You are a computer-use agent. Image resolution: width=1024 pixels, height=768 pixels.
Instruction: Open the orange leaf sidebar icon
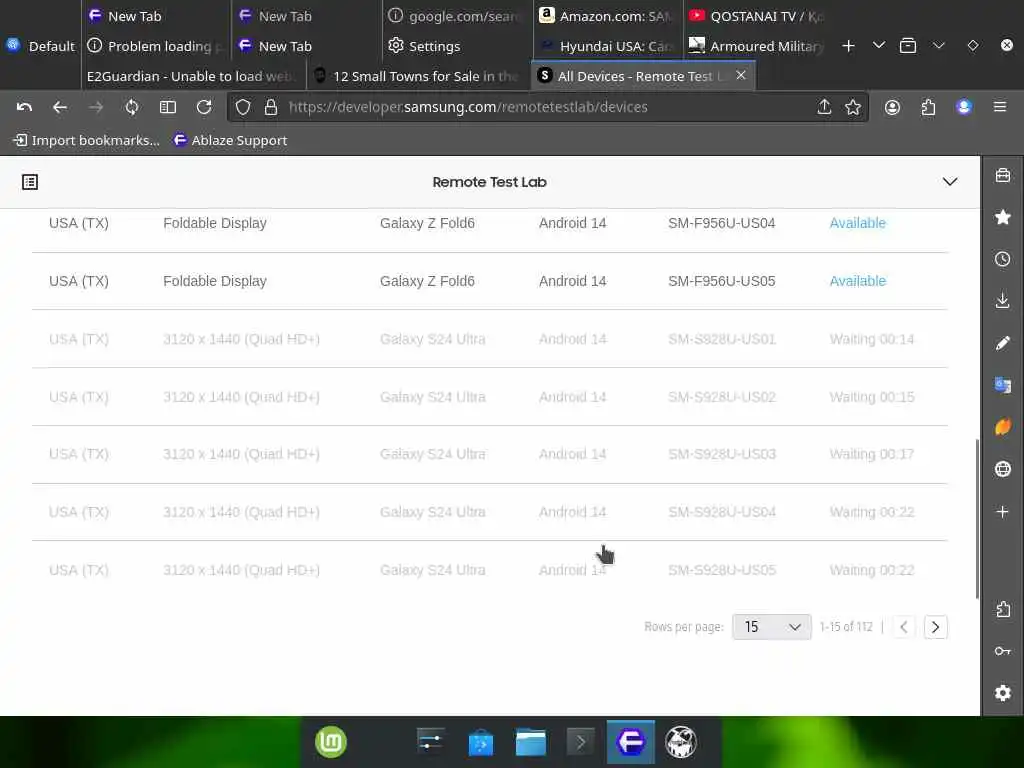coord(1003,426)
